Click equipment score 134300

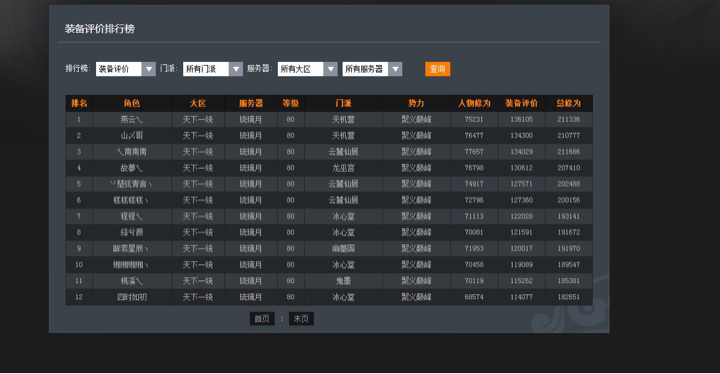[521, 136]
